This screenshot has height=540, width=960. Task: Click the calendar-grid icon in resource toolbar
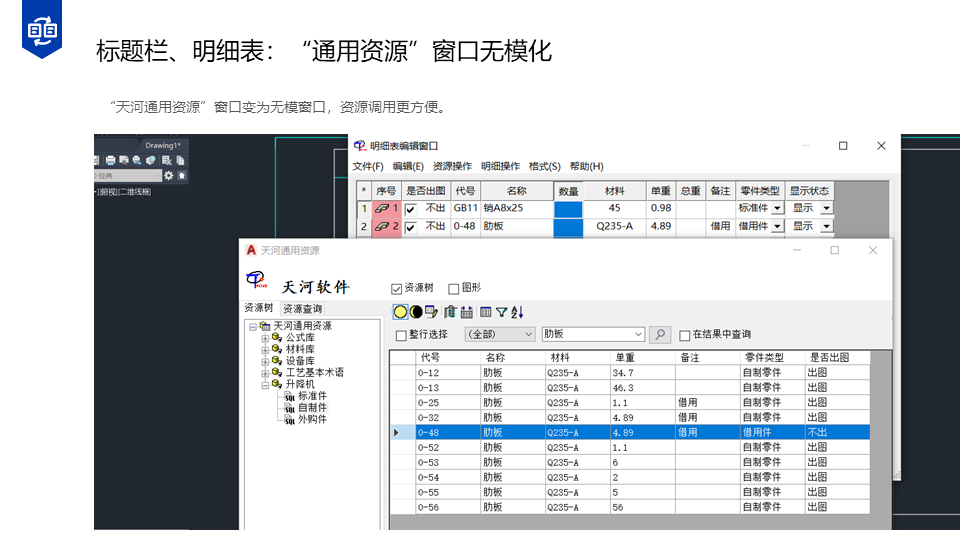click(x=467, y=312)
